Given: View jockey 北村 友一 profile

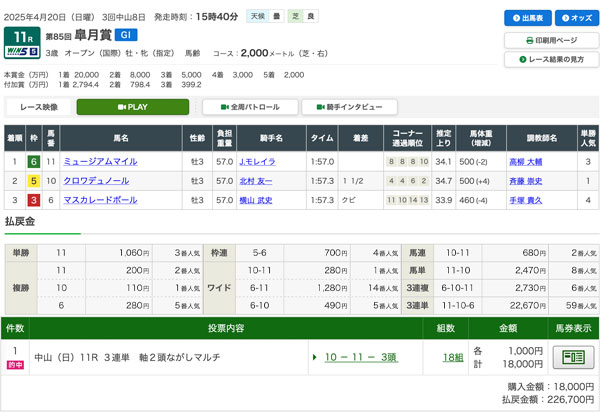Looking at the screenshot, I should coord(256,181).
